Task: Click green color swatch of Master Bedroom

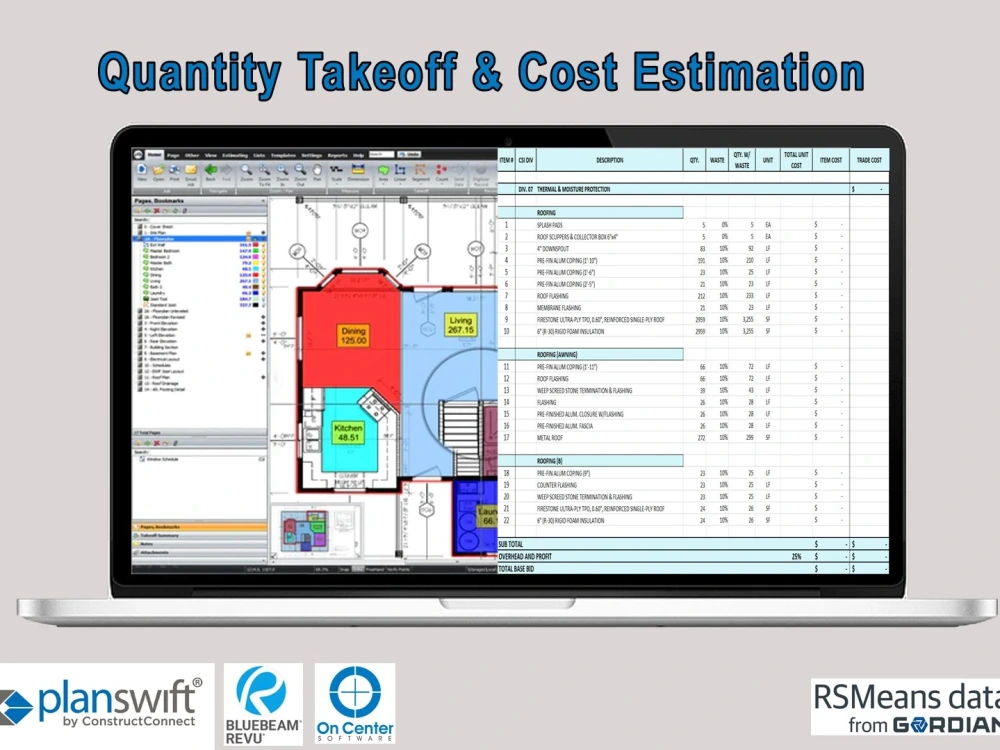Action: 255,251
